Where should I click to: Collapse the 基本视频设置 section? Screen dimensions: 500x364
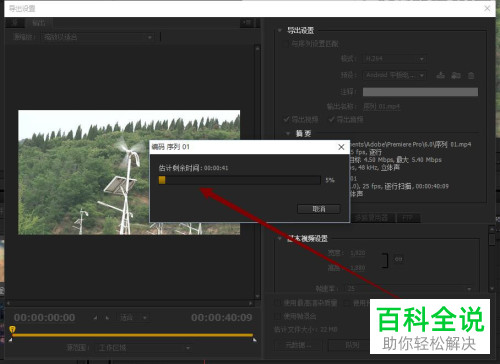pos(280,238)
